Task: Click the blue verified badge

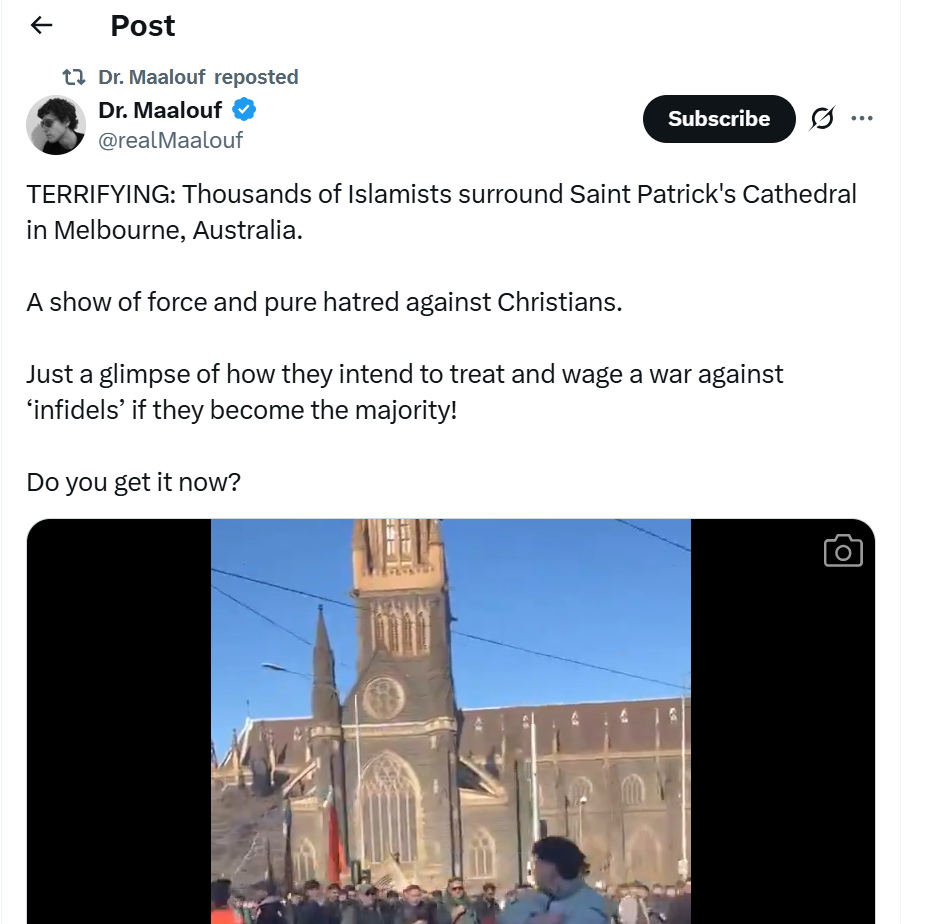Action: (x=244, y=109)
